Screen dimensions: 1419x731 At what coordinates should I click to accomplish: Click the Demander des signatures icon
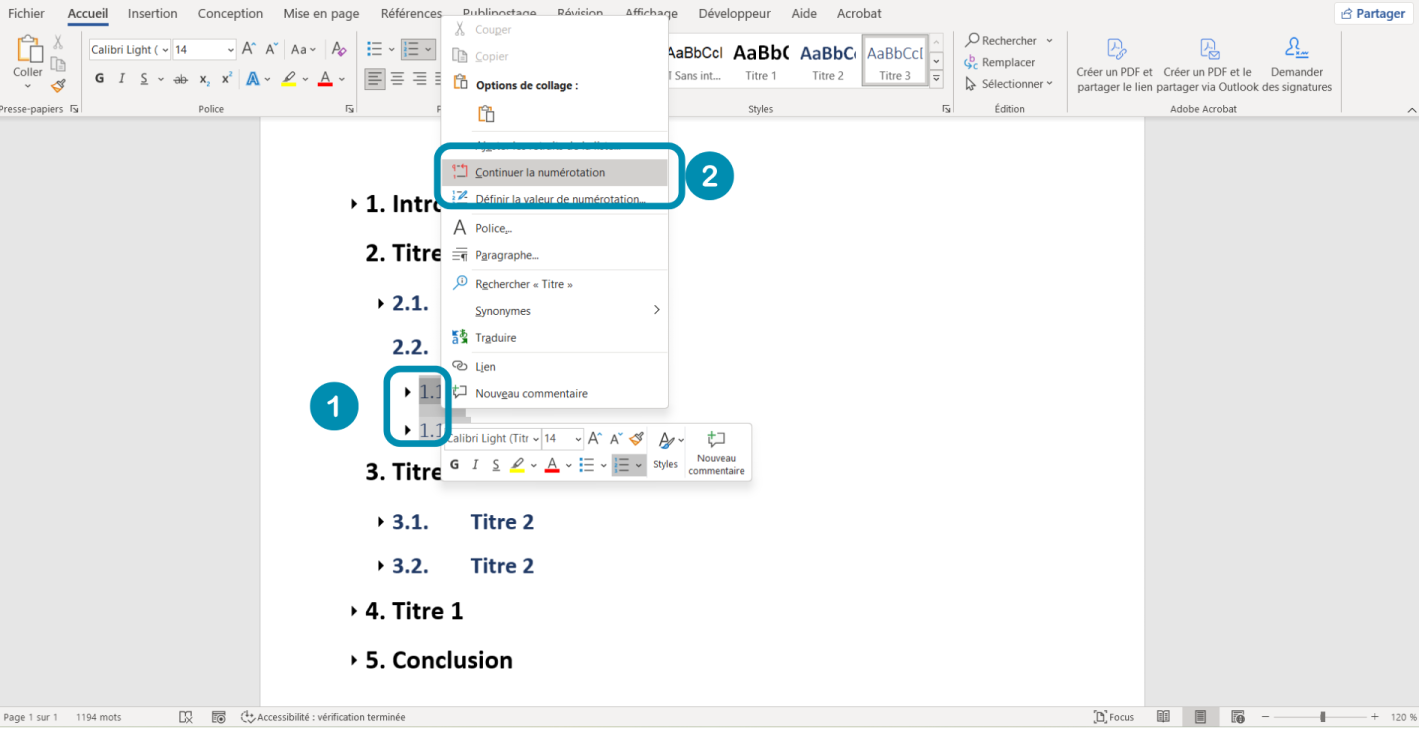1296,66
